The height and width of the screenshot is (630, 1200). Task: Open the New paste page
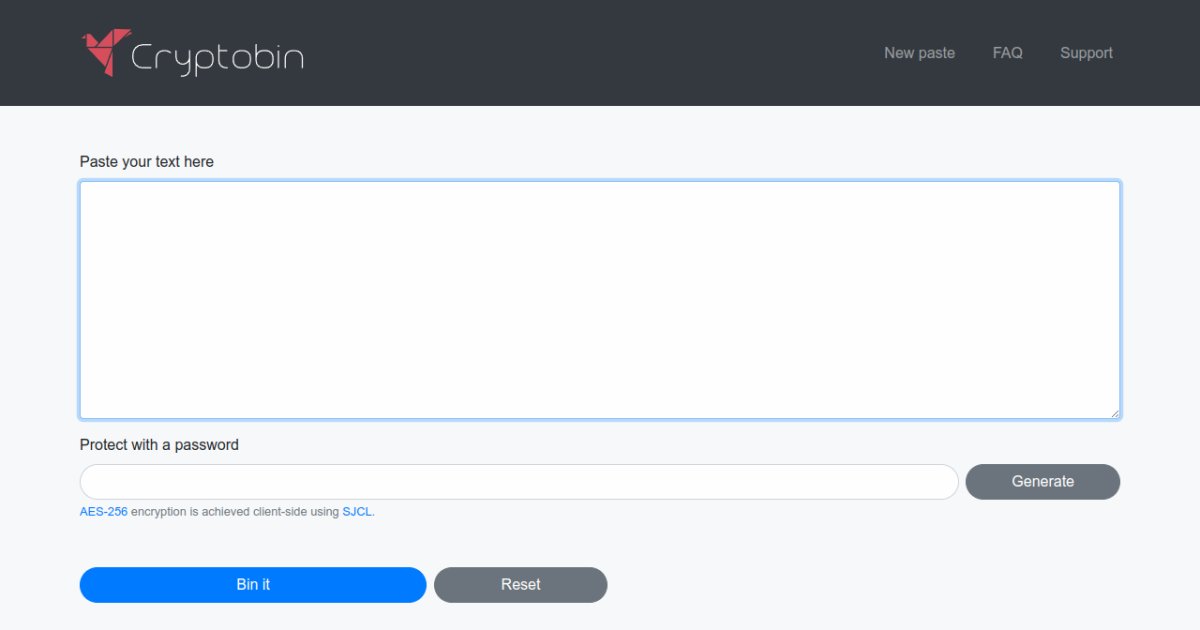point(919,53)
